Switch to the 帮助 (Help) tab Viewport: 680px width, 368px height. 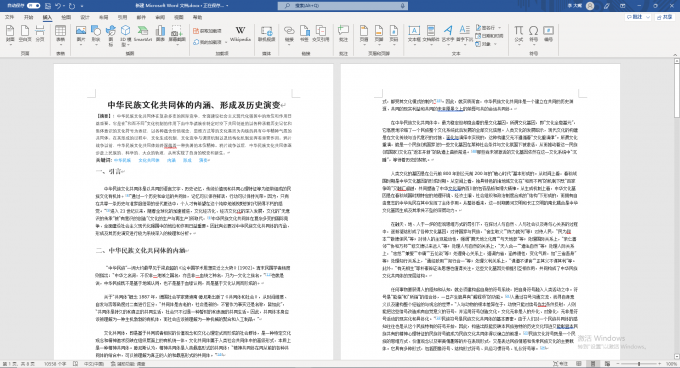click(197, 17)
